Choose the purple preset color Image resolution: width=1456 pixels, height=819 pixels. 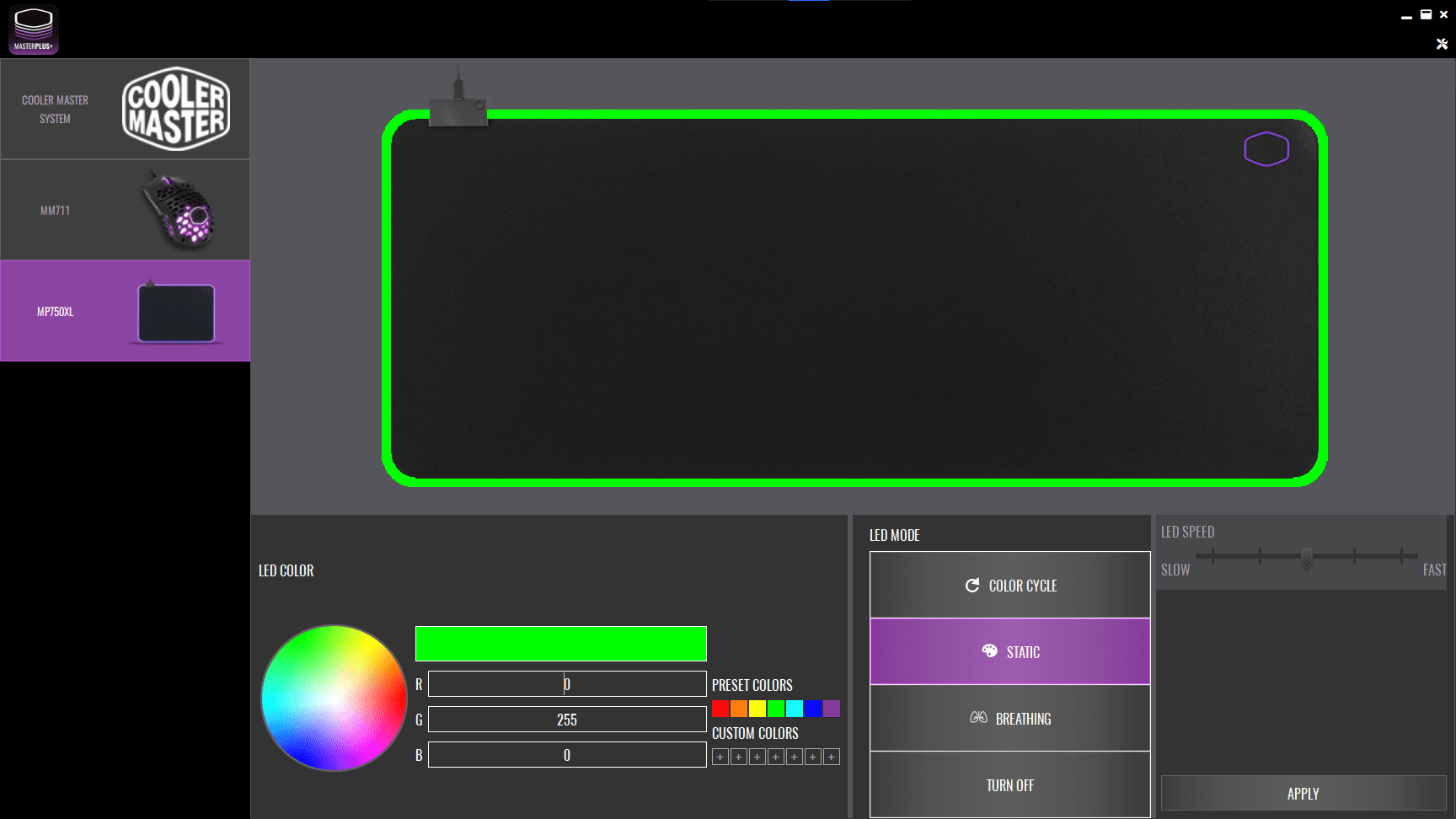point(832,709)
